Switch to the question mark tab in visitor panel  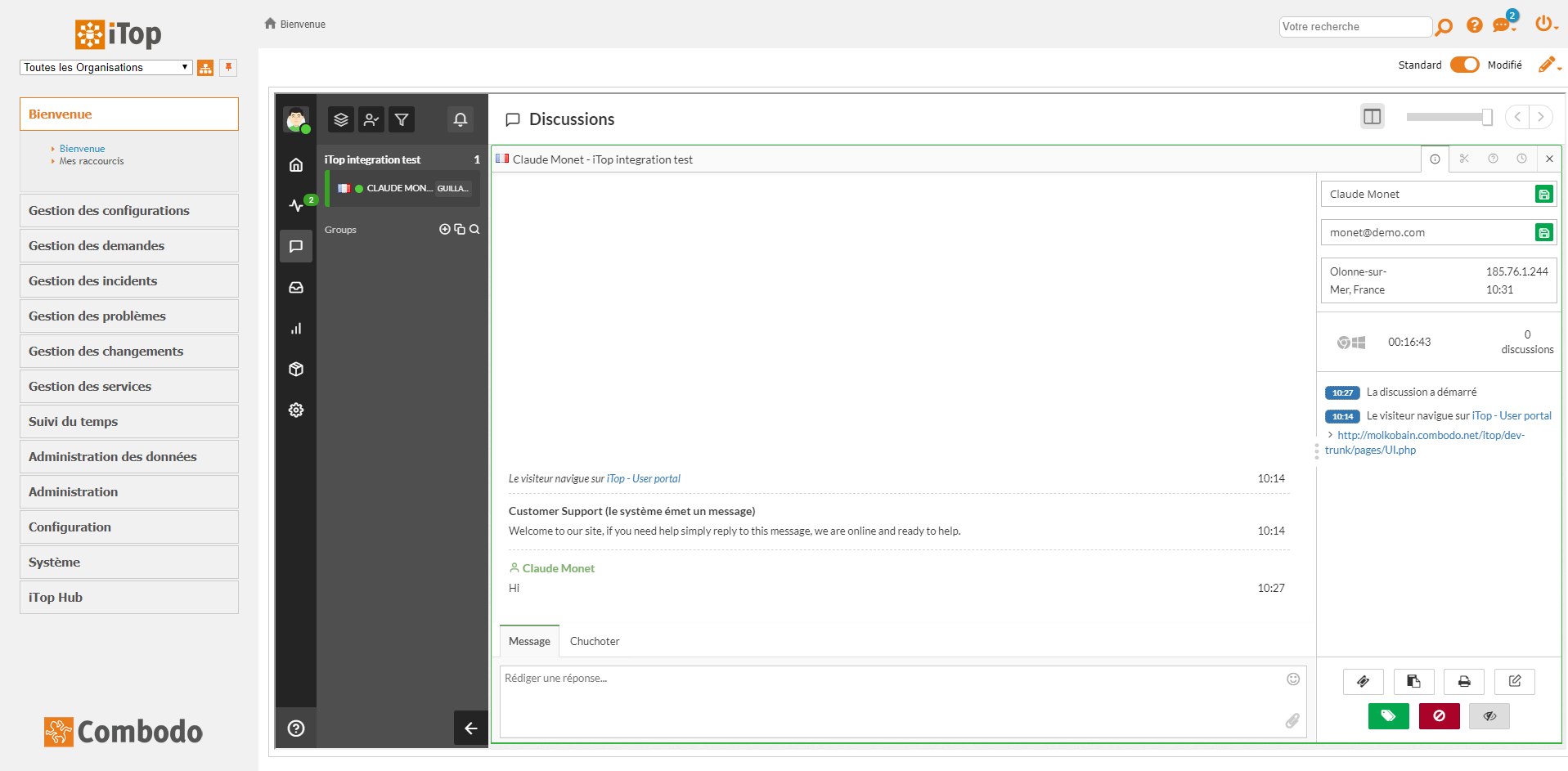coord(1493,159)
